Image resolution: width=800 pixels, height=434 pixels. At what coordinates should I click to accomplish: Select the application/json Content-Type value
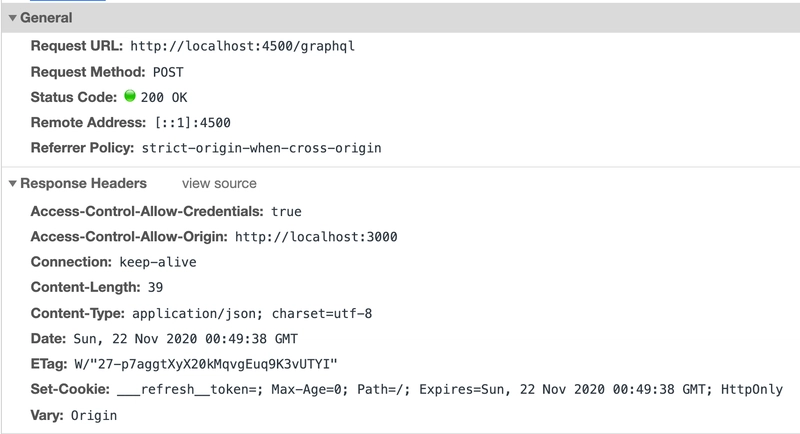pyautogui.click(x=252, y=314)
